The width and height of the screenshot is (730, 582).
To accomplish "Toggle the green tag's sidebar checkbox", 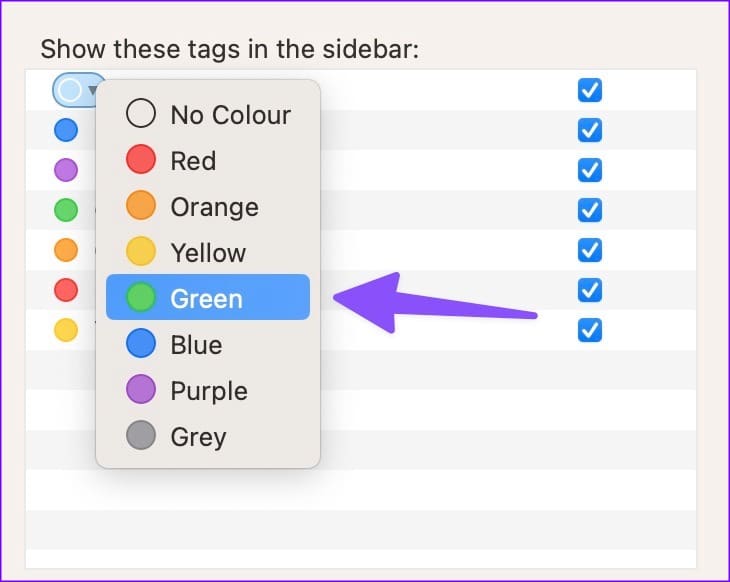I will click(590, 210).
